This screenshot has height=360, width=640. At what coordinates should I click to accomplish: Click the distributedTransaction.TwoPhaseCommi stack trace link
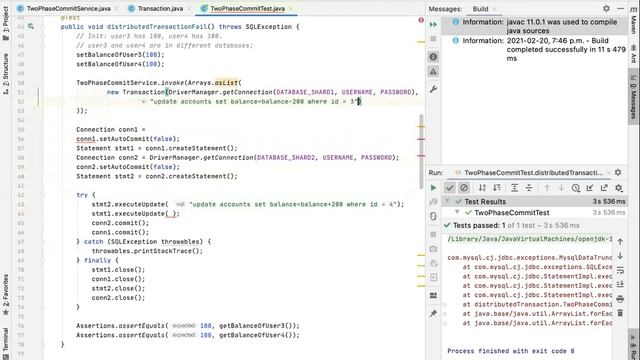[543, 304]
